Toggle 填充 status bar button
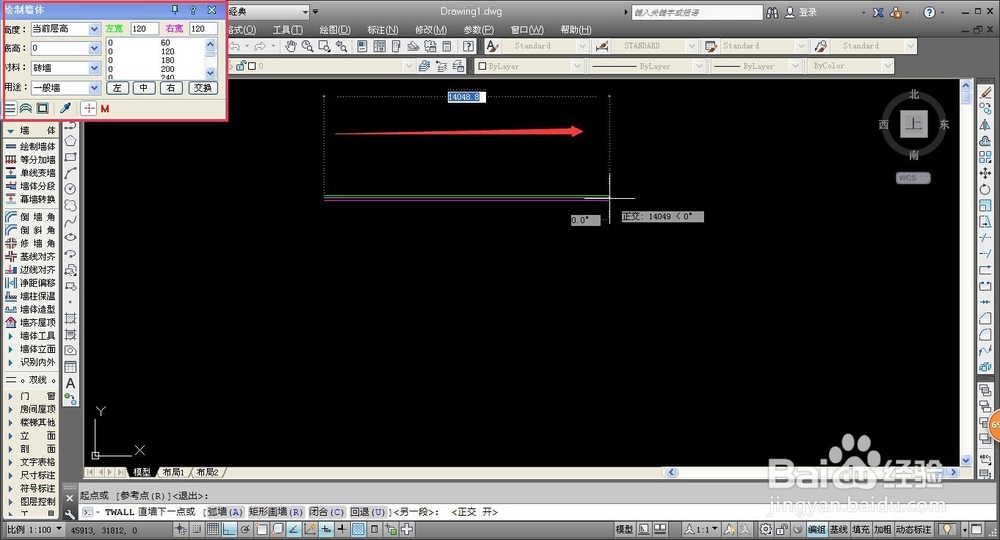The image size is (1000, 540). (x=860, y=529)
